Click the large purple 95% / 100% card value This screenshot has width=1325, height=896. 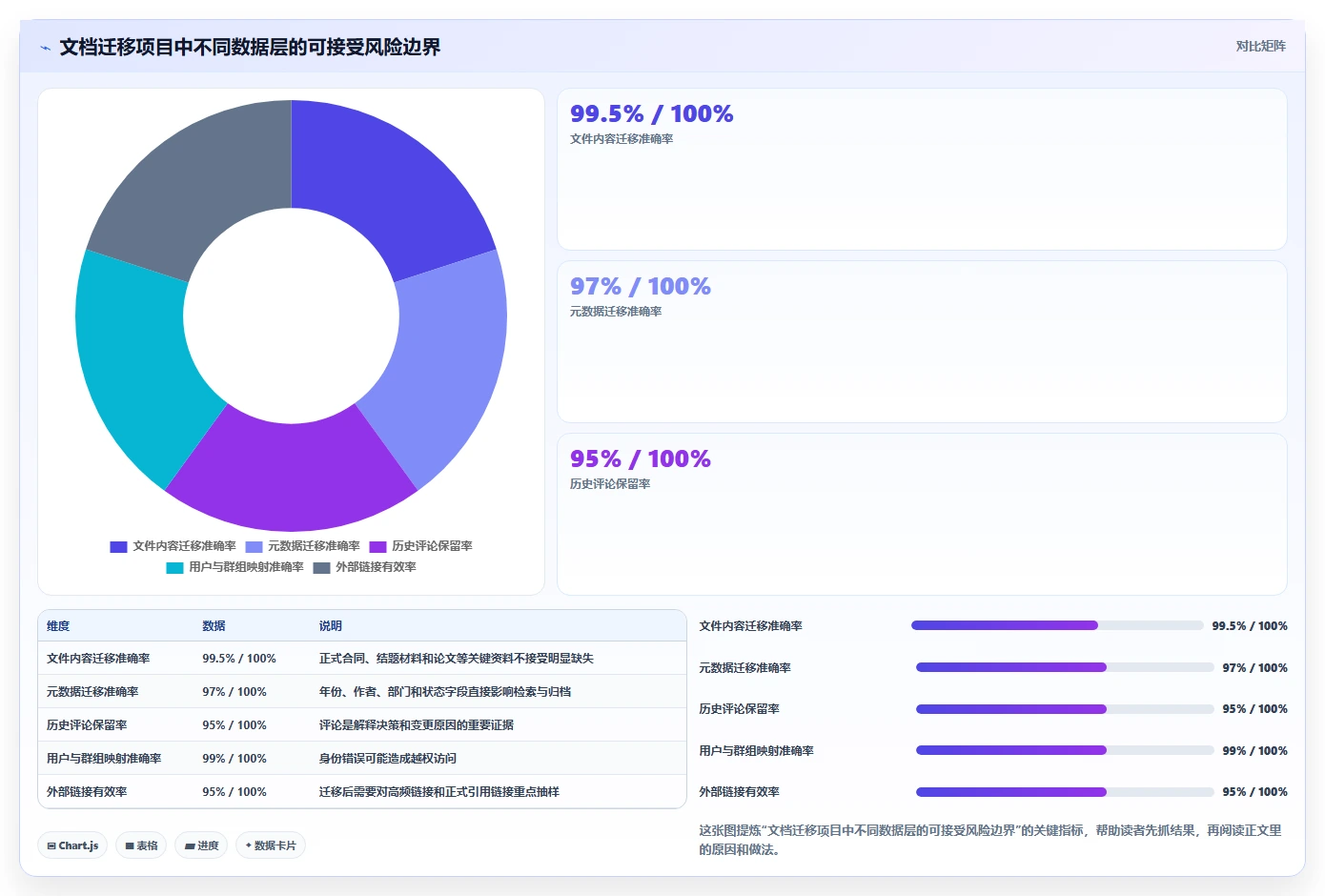pyautogui.click(x=641, y=459)
